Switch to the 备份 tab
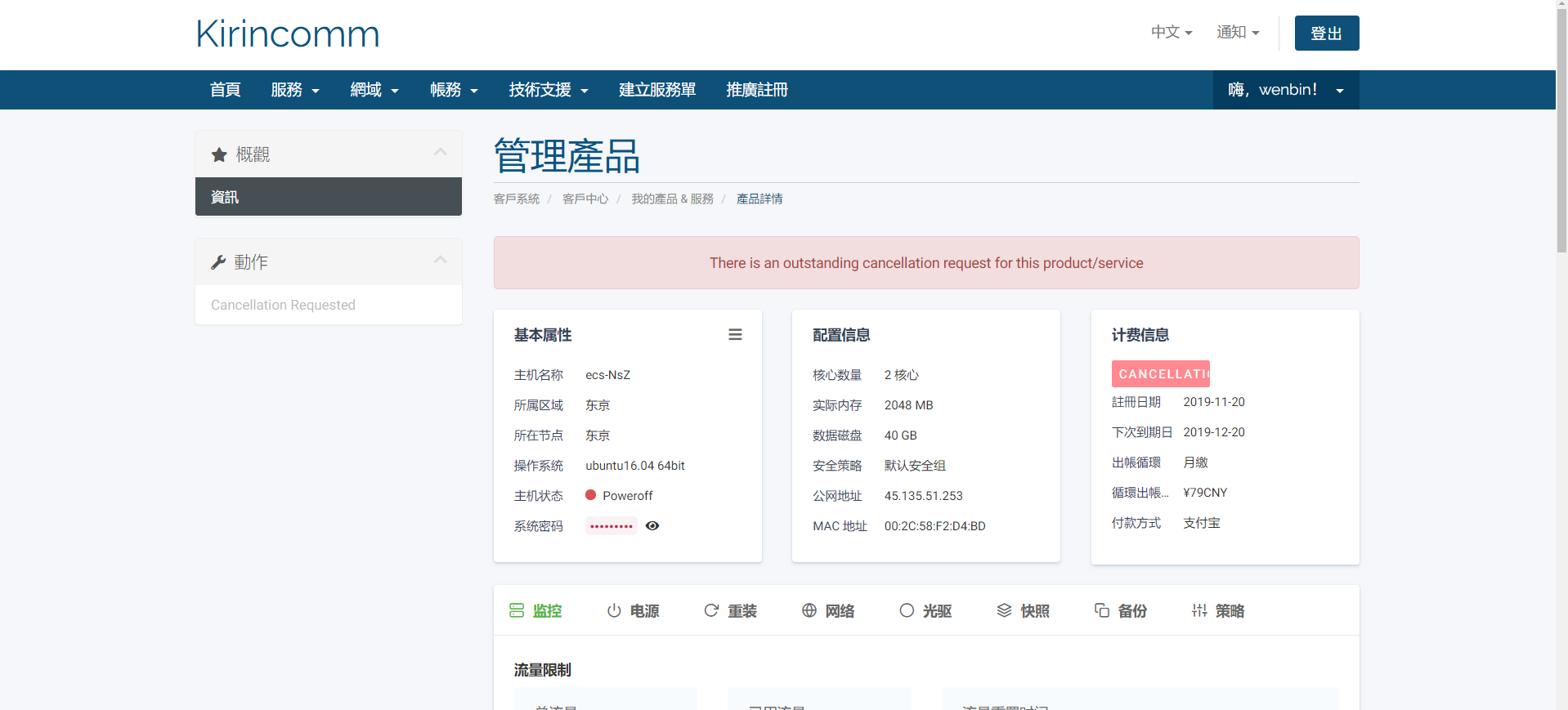This screenshot has height=710, width=1568. point(1121,611)
